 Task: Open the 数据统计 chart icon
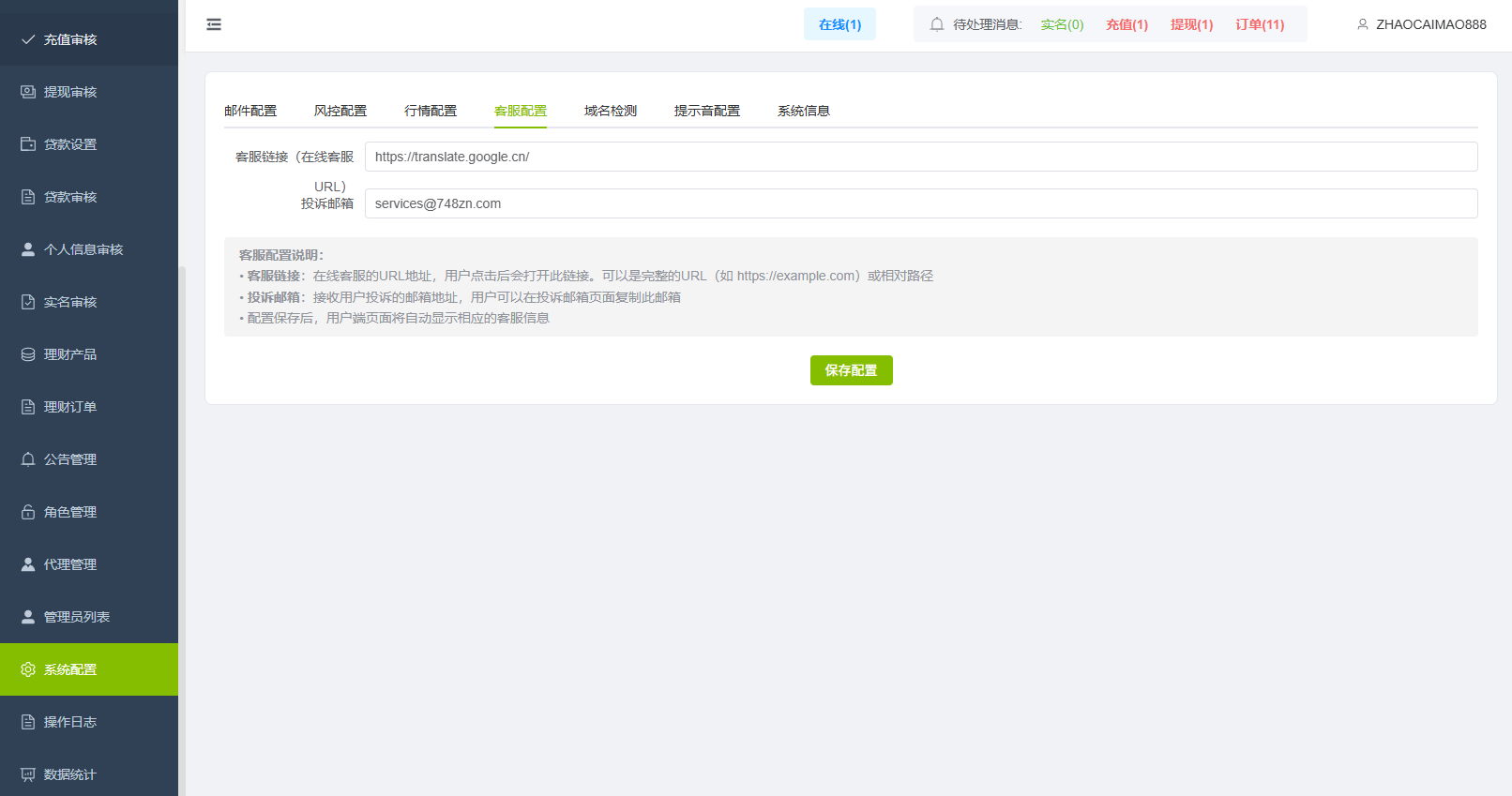(x=28, y=774)
